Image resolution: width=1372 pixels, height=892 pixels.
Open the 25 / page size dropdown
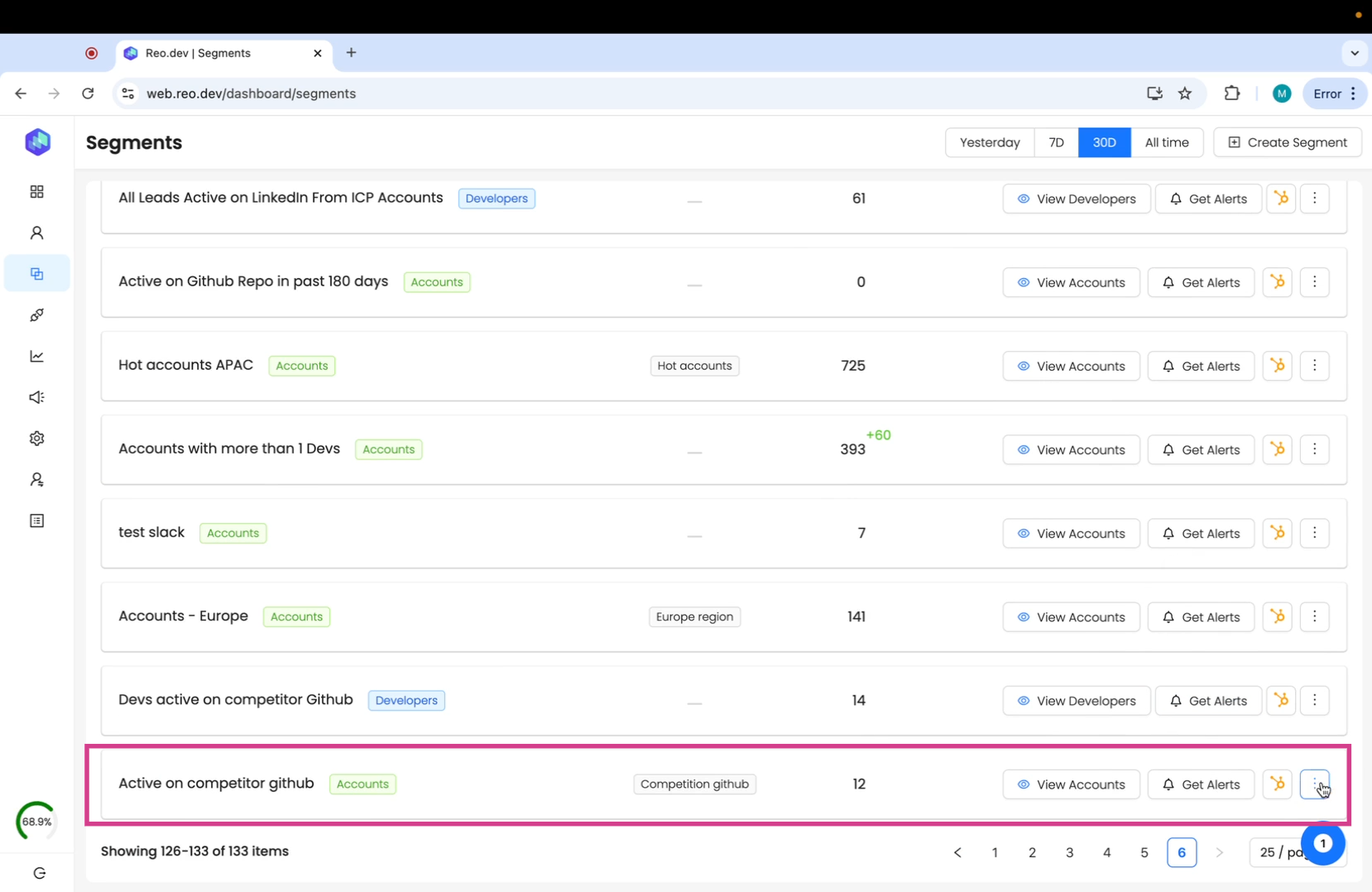click(1278, 852)
